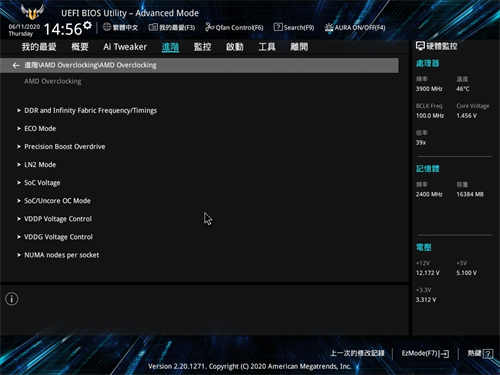Open the 離開 tab
Screen dimensions: 500x375
pyautogui.click(x=299, y=47)
